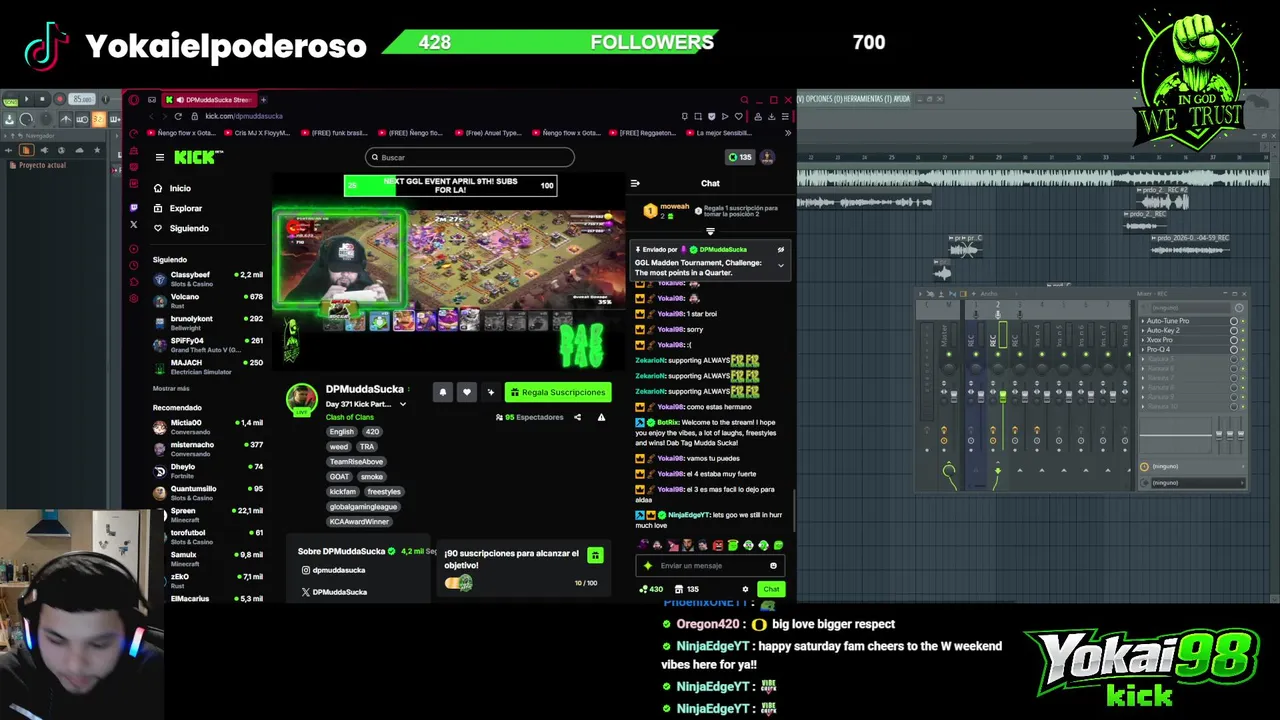Hide the pinned chat message
Image resolution: width=1280 pixels, height=720 pixels.
(x=781, y=249)
